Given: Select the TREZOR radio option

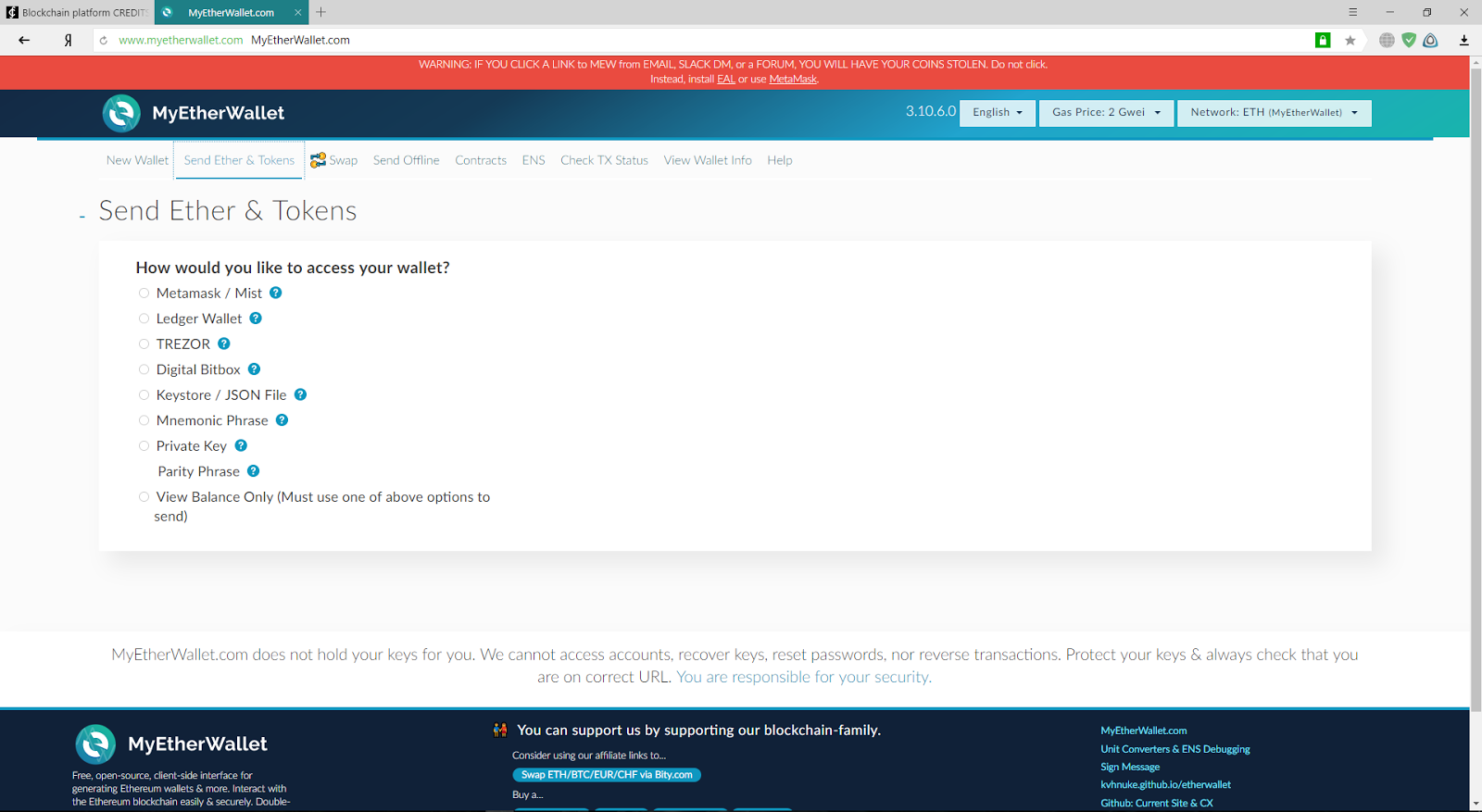Looking at the screenshot, I should click(x=144, y=344).
